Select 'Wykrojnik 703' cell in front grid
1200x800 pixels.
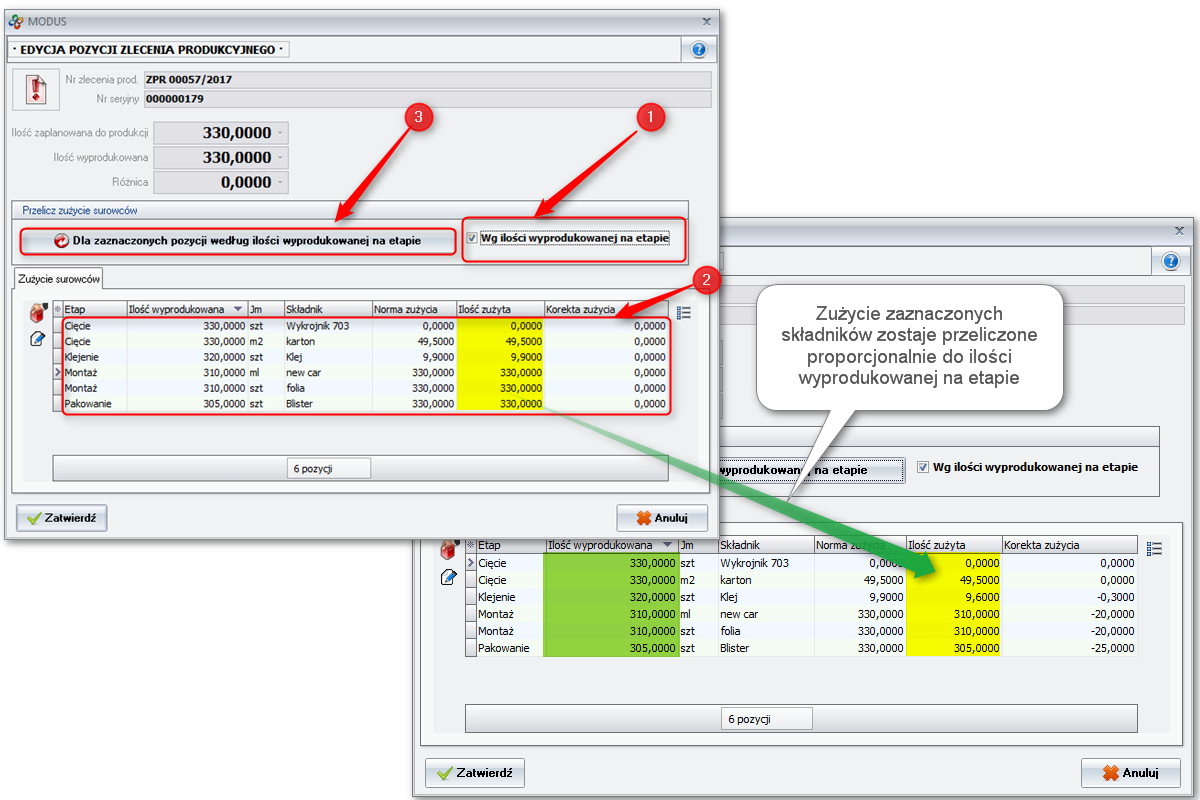point(328,325)
